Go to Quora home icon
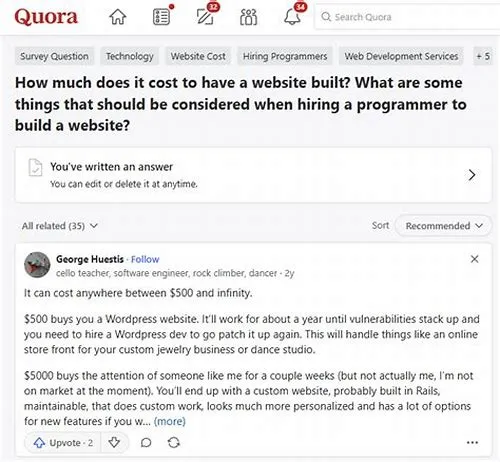This screenshot has width=500, height=462. pos(118,17)
